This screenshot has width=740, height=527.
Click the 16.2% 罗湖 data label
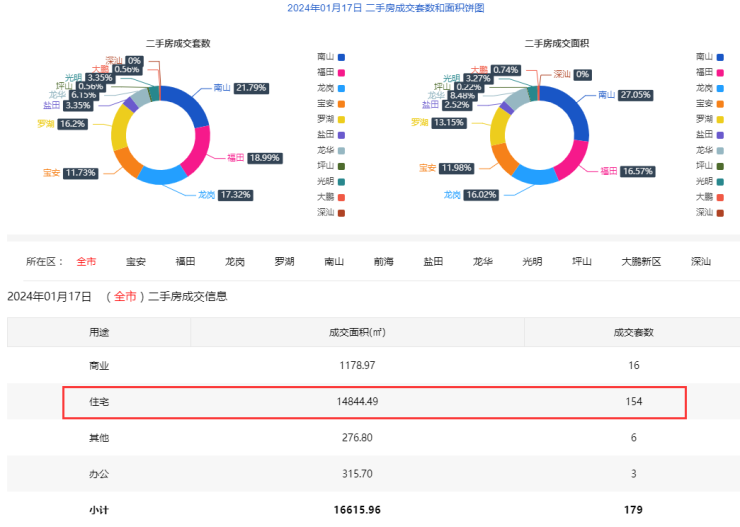click(63, 124)
